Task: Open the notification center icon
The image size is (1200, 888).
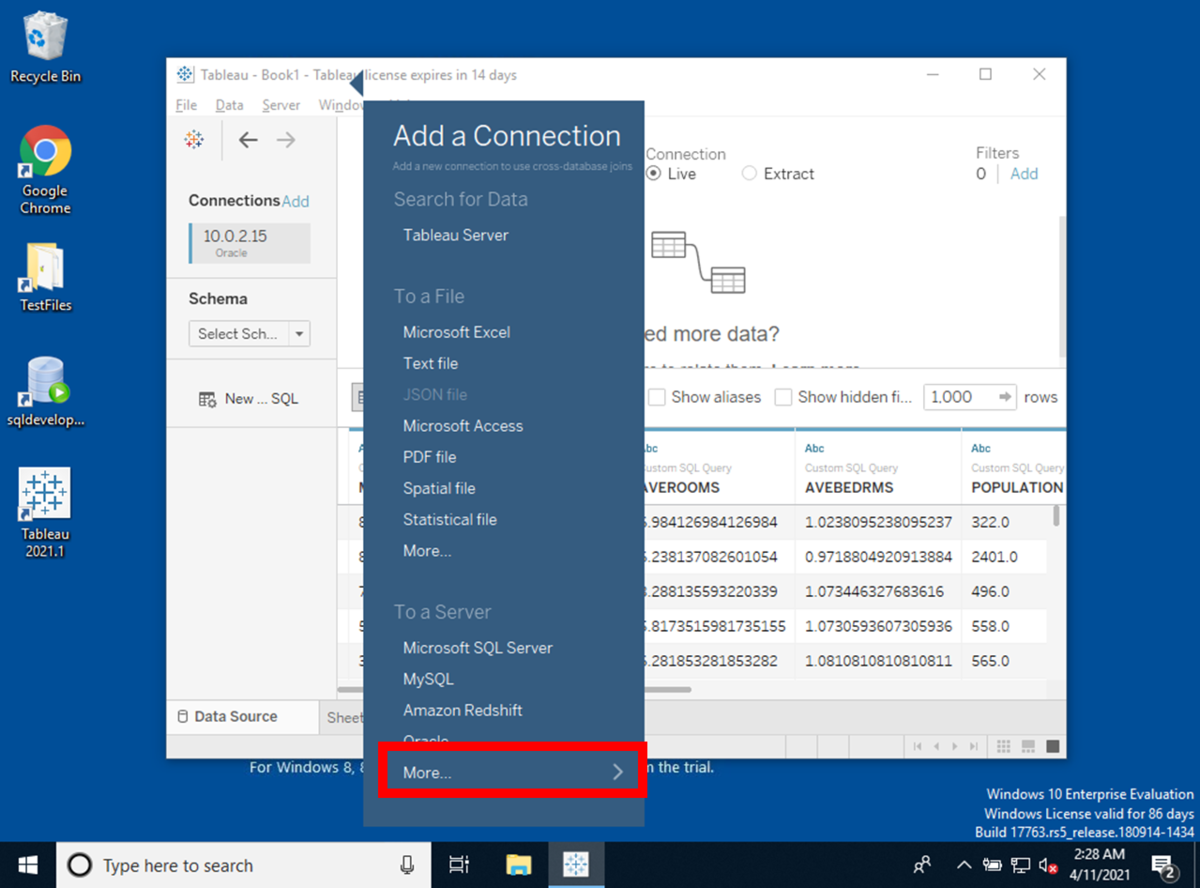Action: [x=1163, y=866]
